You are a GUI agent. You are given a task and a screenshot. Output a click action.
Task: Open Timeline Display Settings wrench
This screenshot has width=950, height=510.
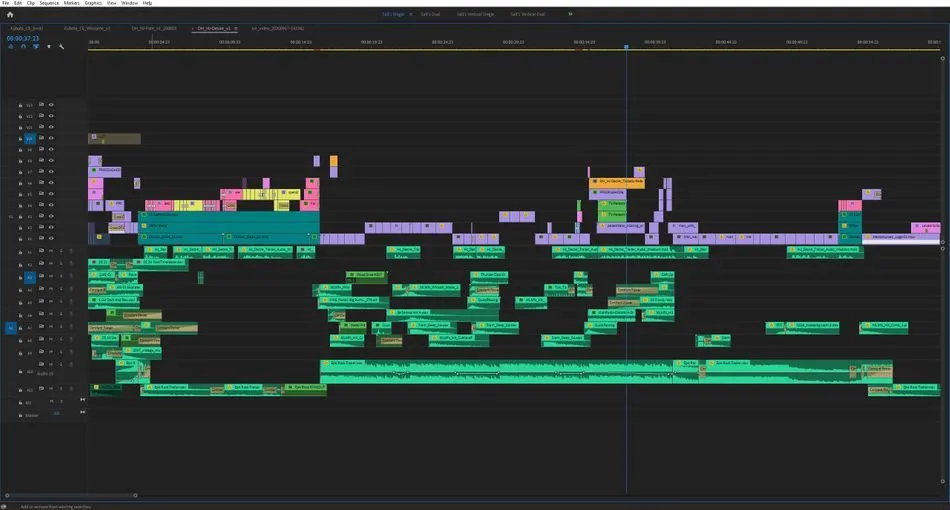click(61, 46)
